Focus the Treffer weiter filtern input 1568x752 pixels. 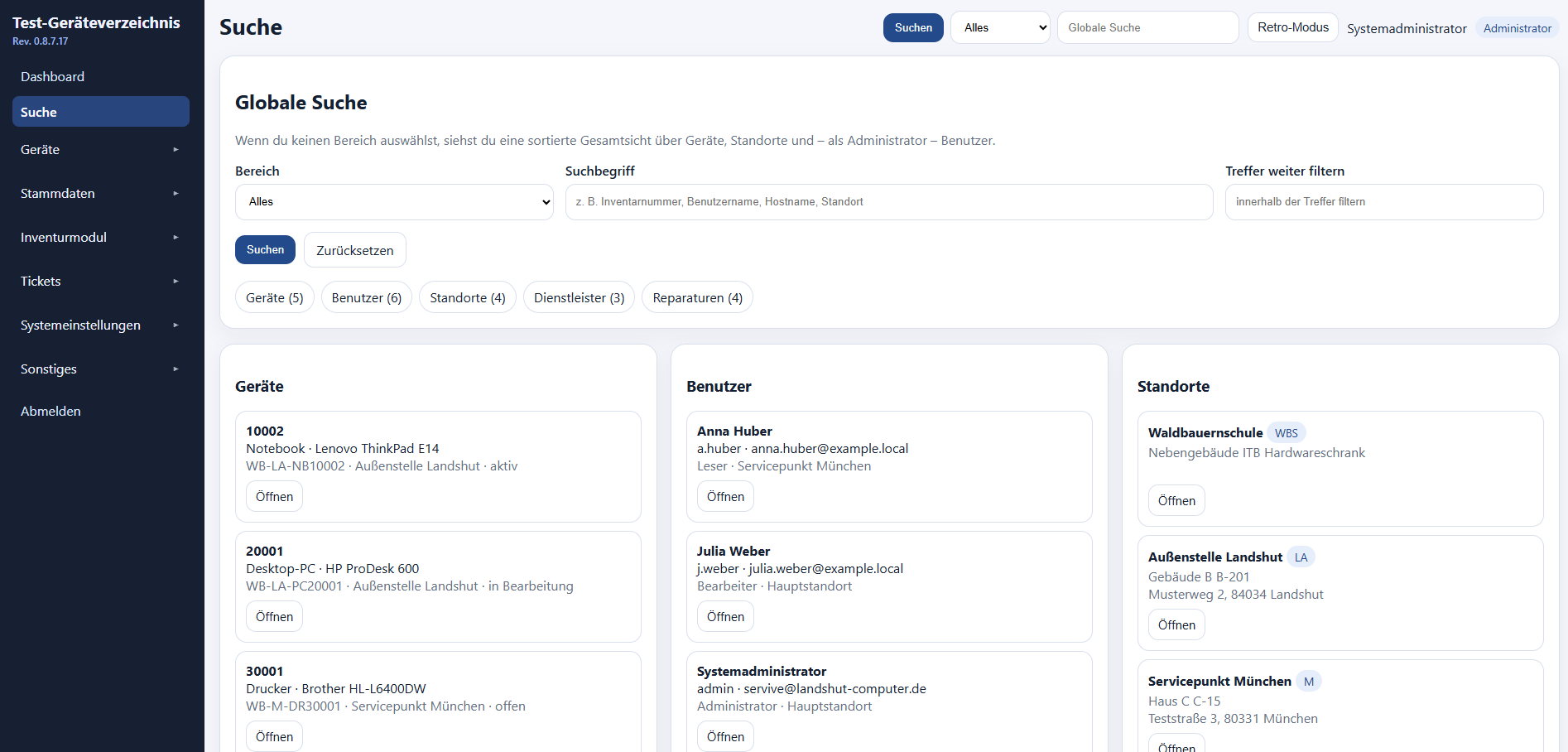click(x=1384, y=202)
